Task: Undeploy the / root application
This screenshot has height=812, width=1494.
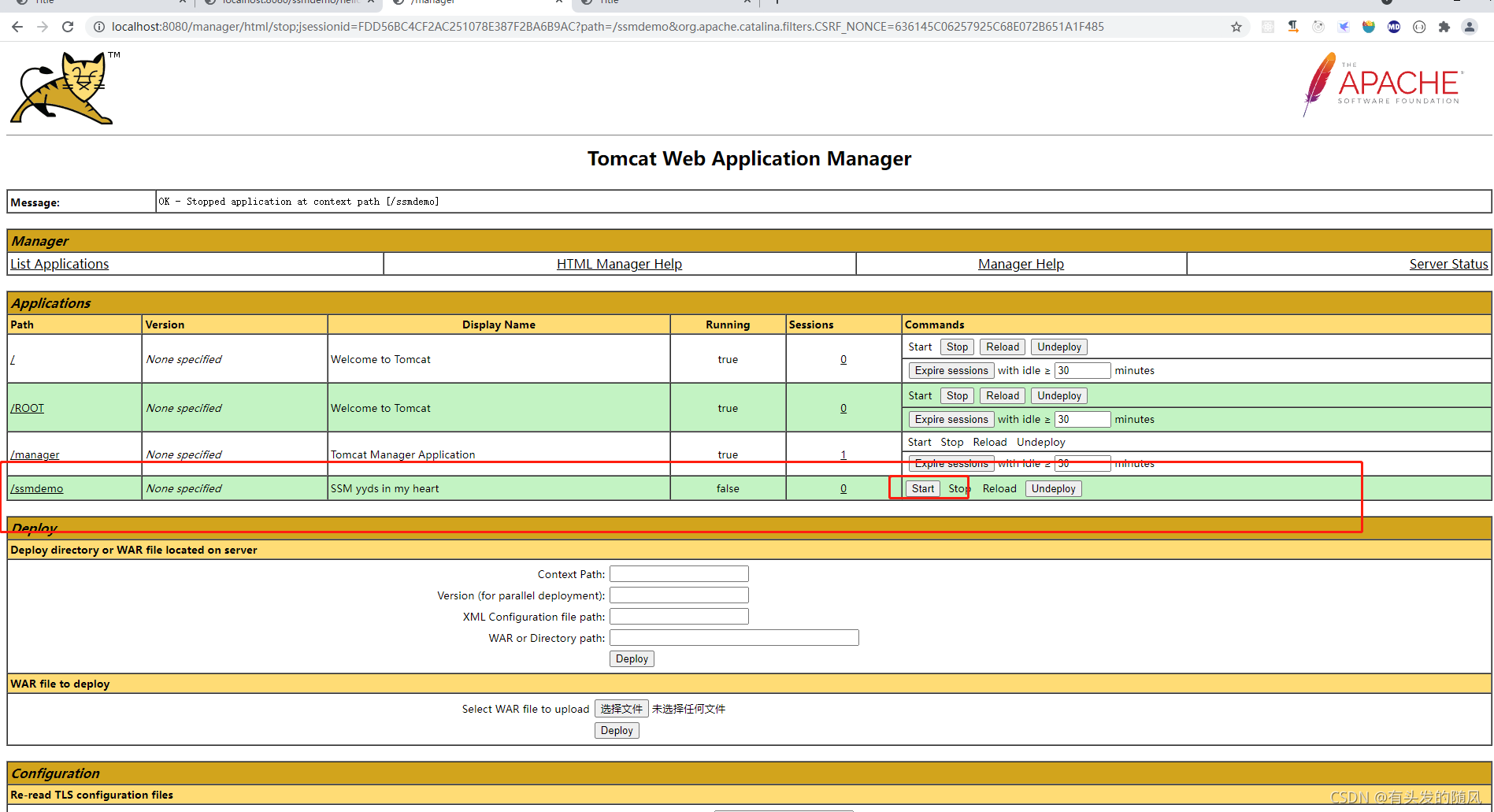Action: [x=1059, y=347]
